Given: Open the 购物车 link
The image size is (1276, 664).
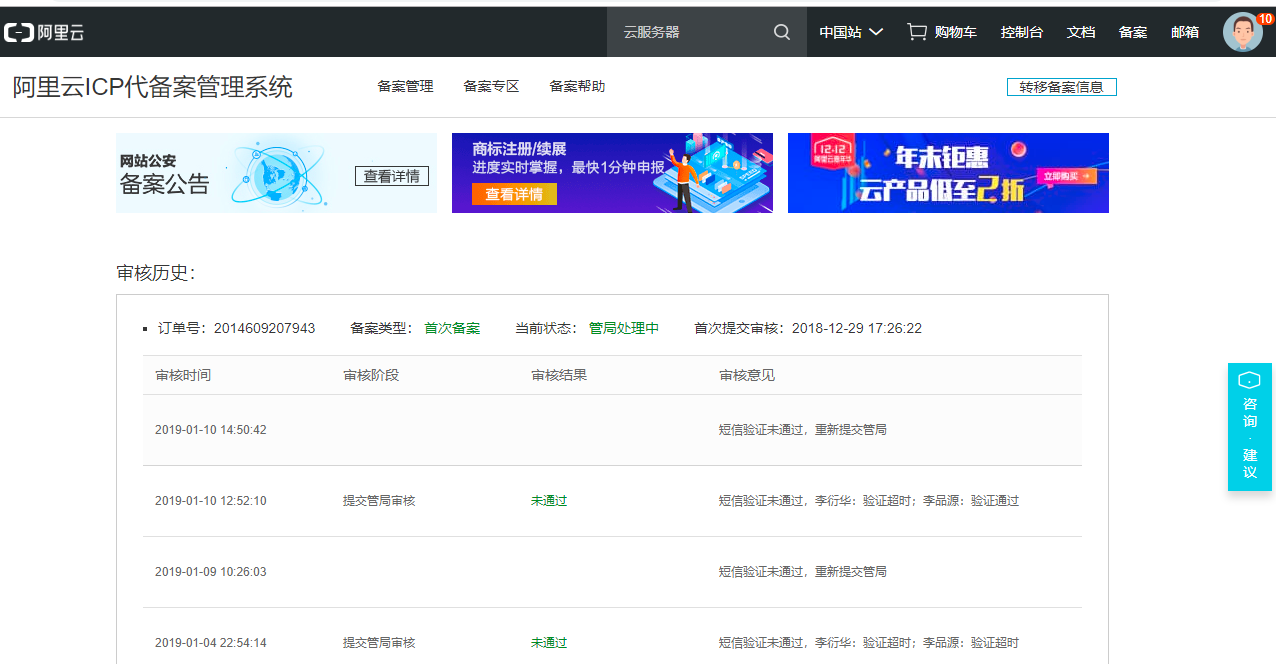Looking at the screenshot, I should coord(956,32).
